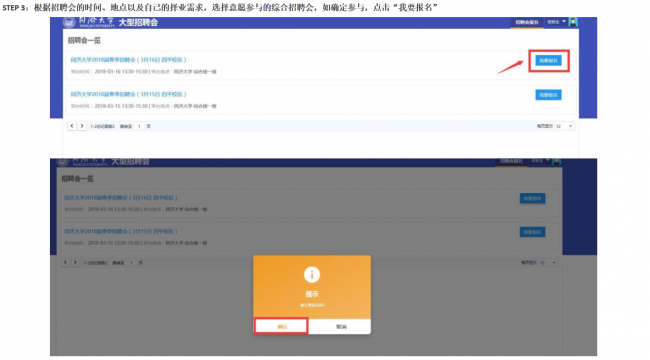
Task: Click 我要报名 for 3月15日 in the dimmed screenshot
Action: (x=532, y=232)
